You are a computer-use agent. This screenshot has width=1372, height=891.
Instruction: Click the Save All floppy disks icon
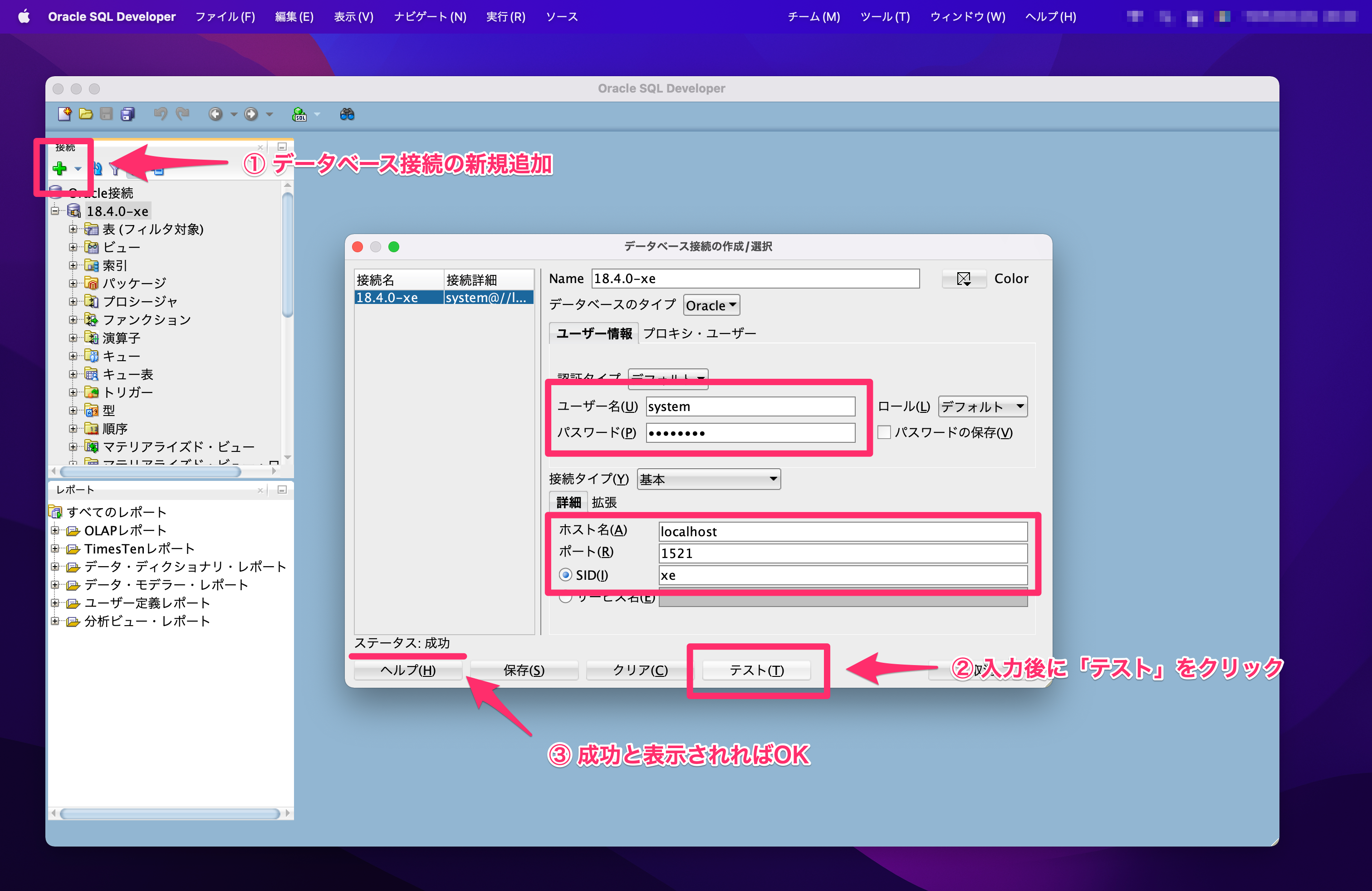127,114
